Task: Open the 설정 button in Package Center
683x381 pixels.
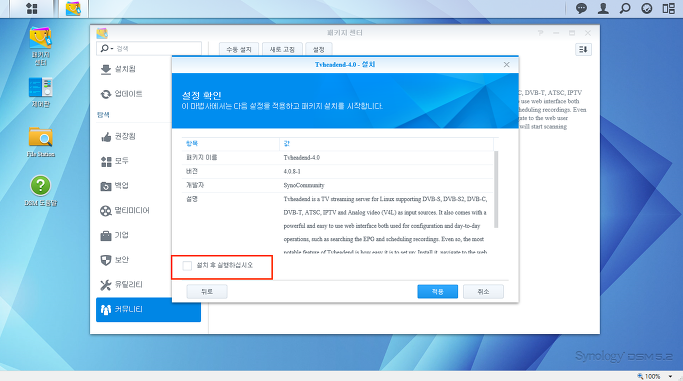Action: pyautogui.click(x=319, y=49)
